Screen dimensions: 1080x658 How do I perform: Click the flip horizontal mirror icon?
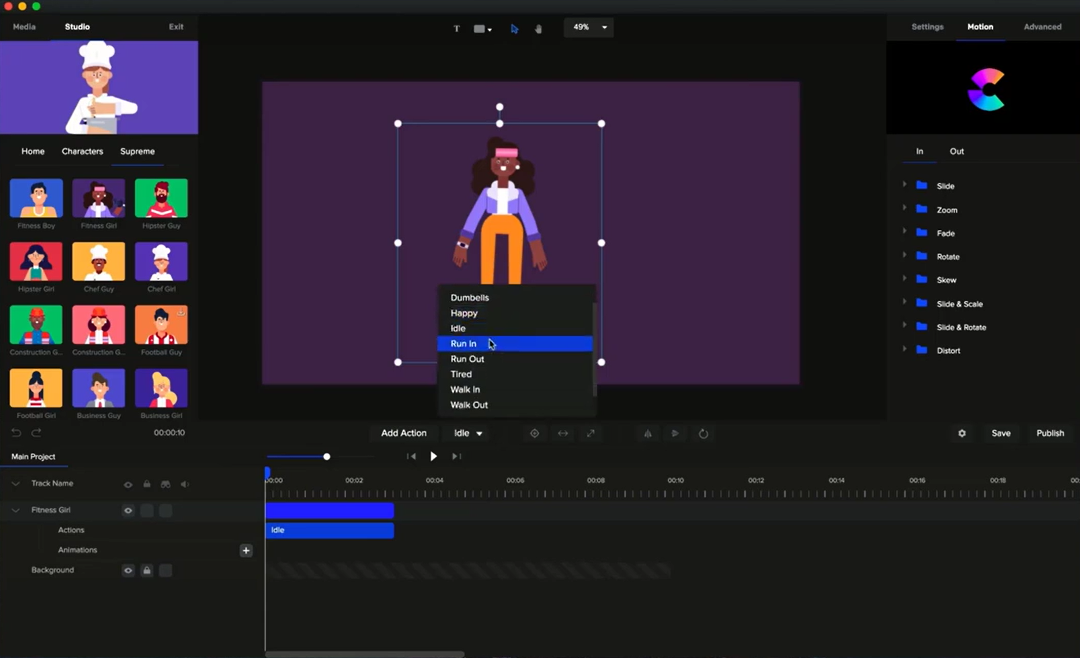[647, 433]
